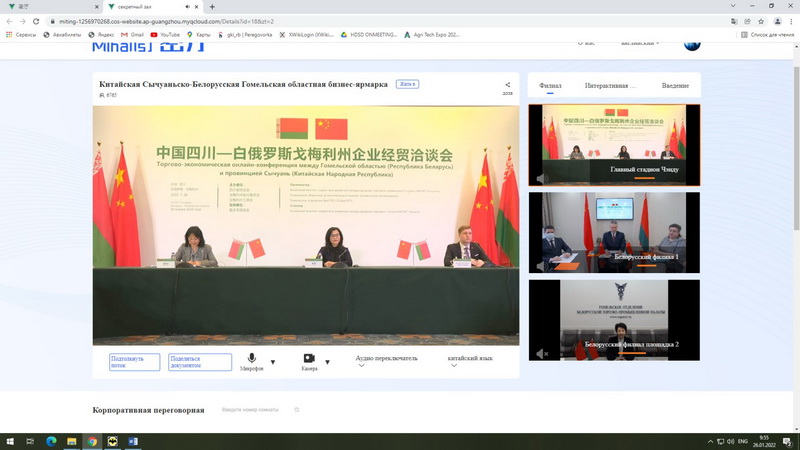Show hidden tray icons chevron
800x450 pixels.
coord(710,441)
